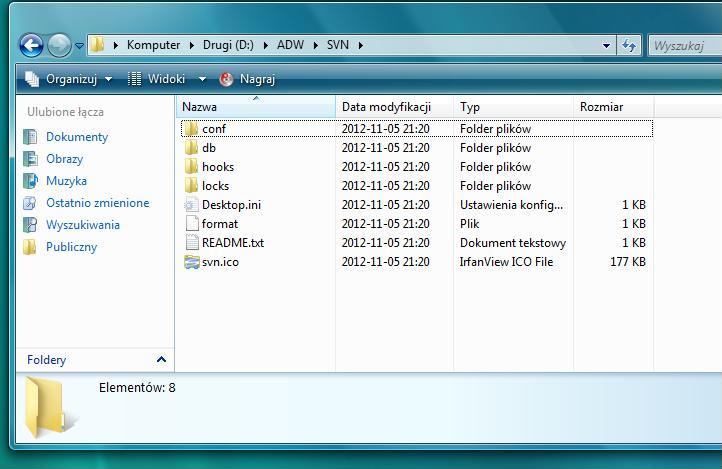Click the Back navigation arrow button
722x469 pixels.
31,45
